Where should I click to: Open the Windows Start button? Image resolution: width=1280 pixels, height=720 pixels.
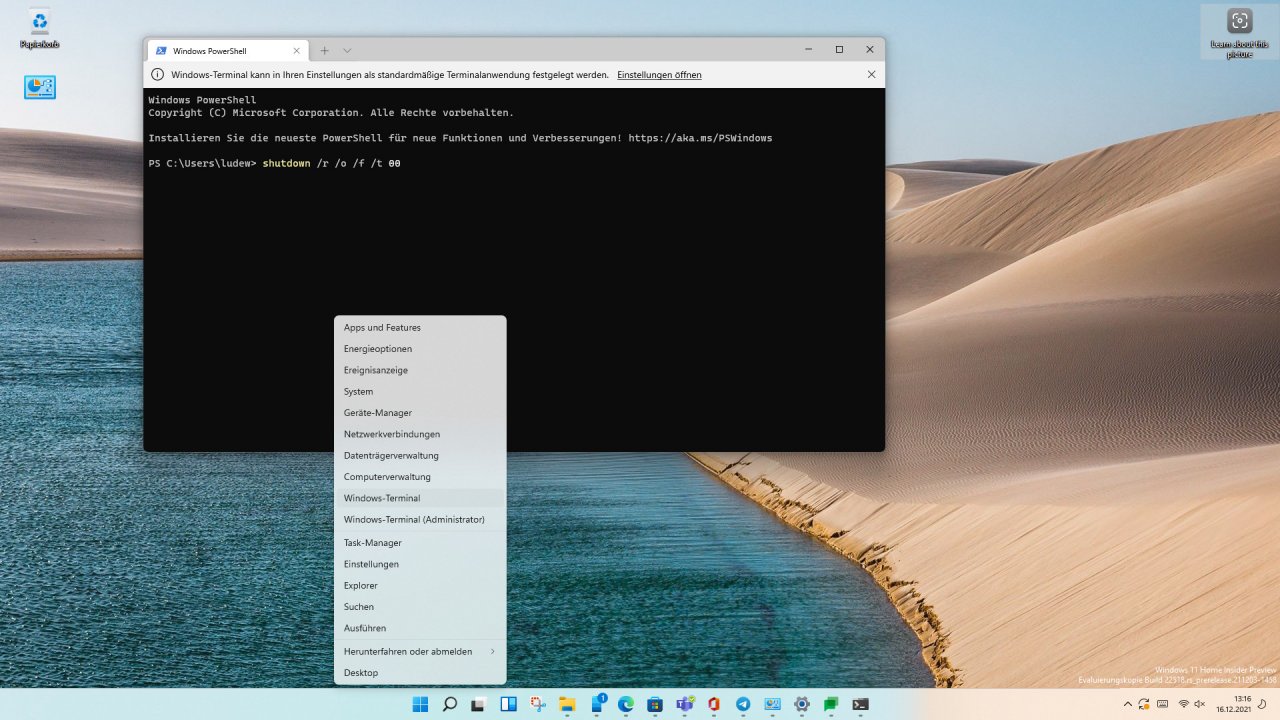421,704
